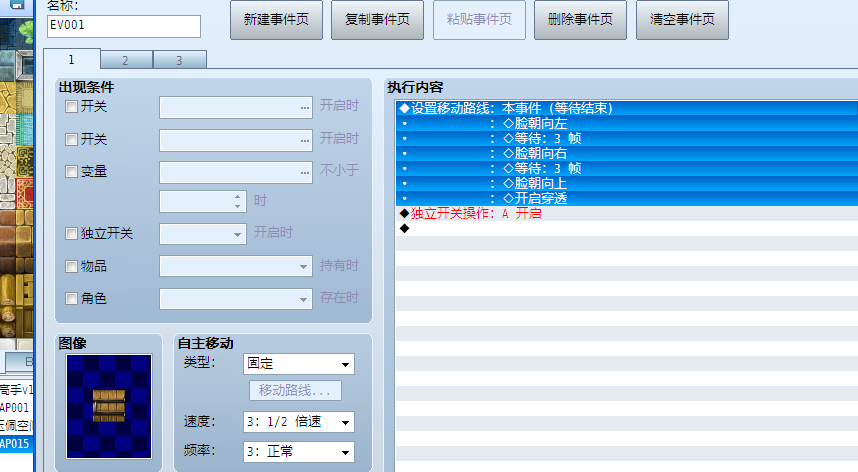Screen dimensions: 858x472
Task: Expand the 速度 speed dropdown
Action: 298,422
